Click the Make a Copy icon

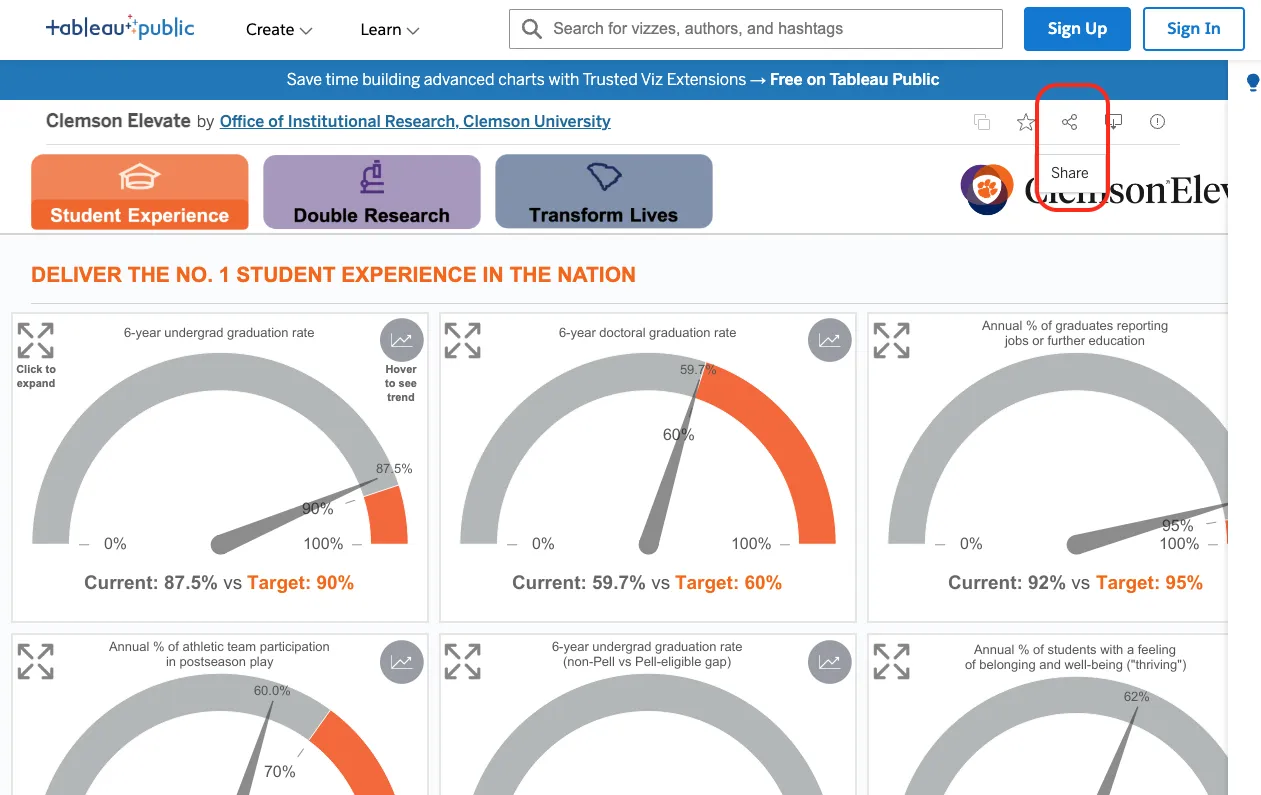[x=981, y=121]
